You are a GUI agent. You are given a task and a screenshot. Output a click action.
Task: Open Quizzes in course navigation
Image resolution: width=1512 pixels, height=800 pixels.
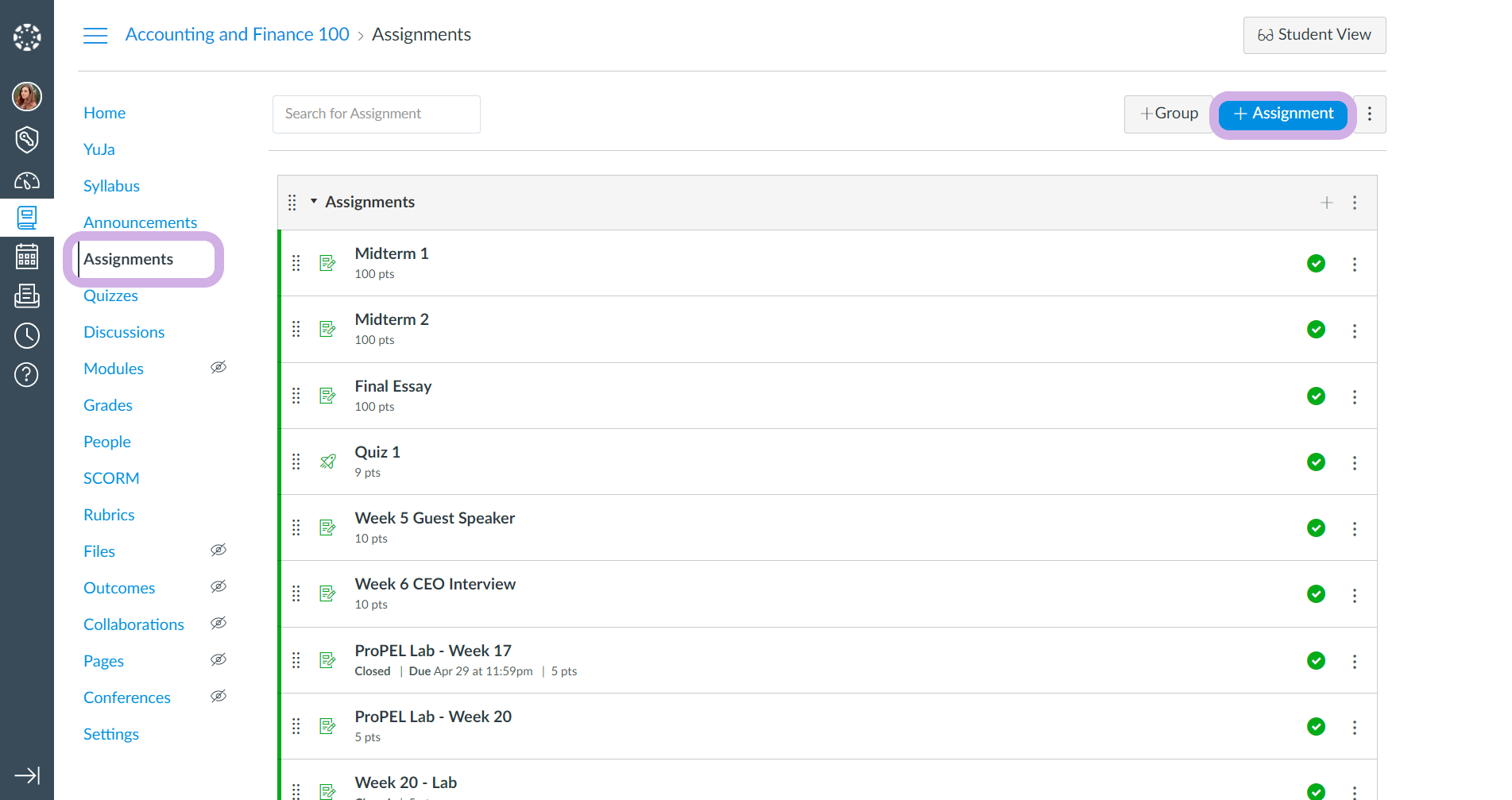(110, 296)
